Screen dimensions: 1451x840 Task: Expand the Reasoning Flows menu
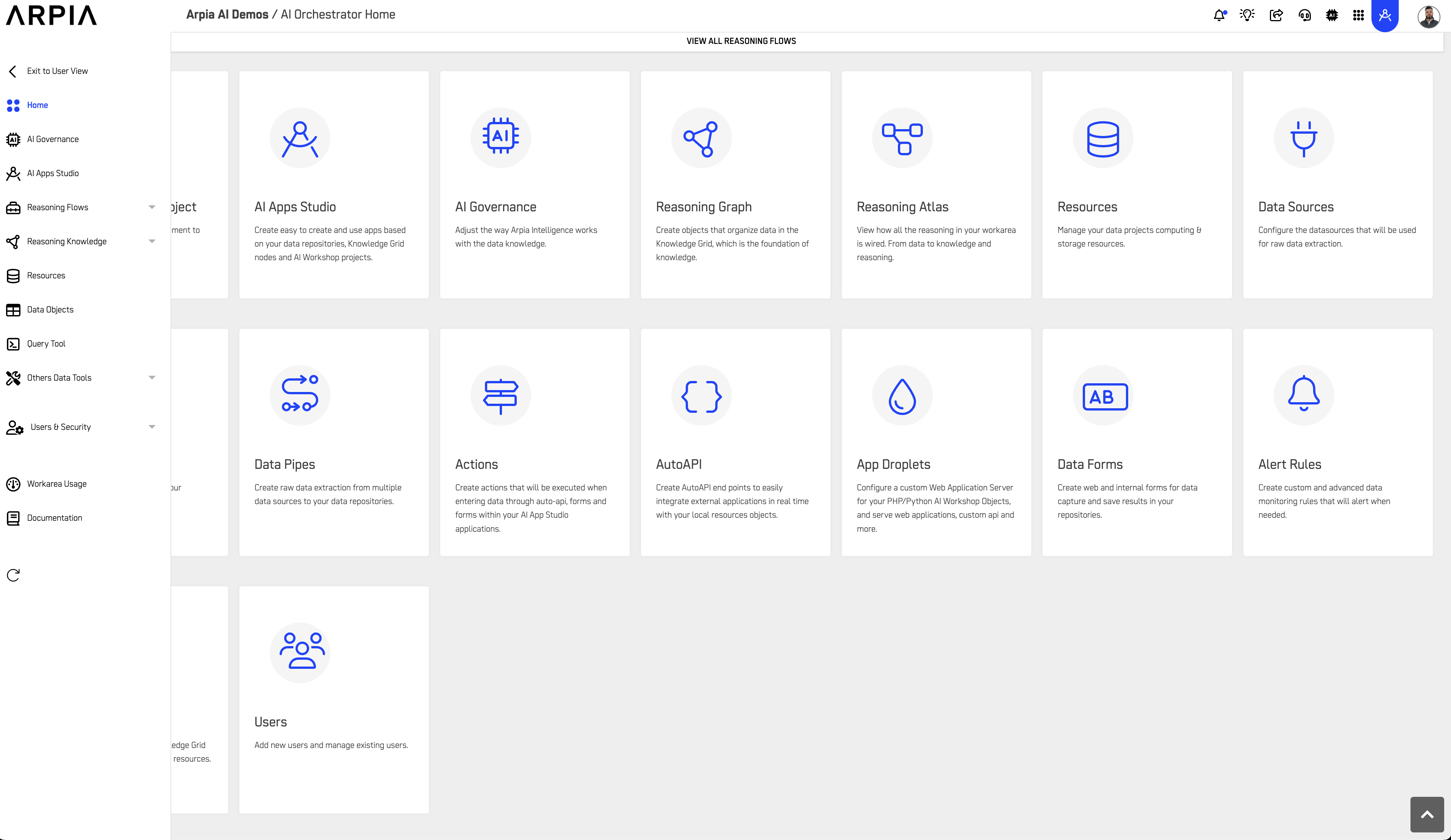[x=152, y=207]
